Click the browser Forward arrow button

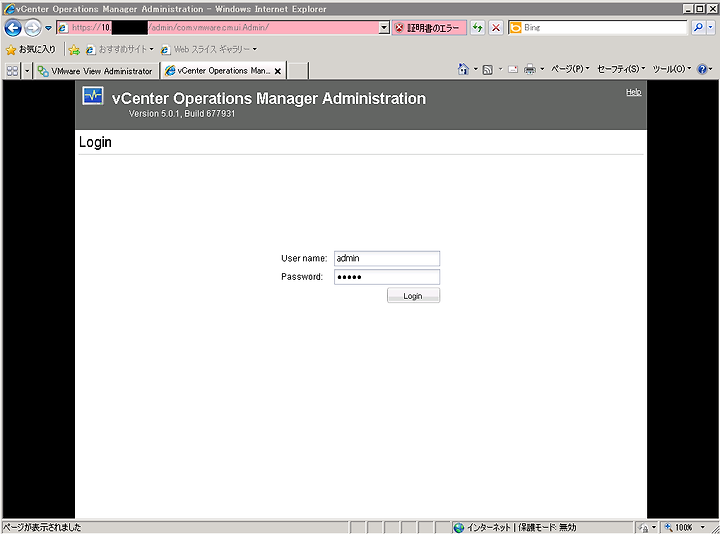[x=33, y=28]
